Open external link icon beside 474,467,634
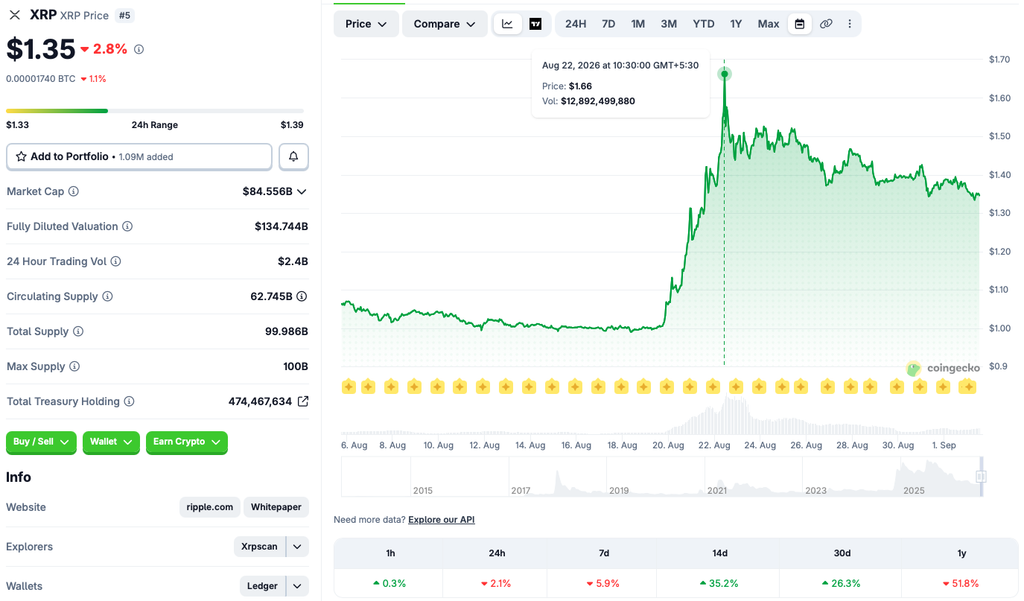1024x601 pixels. point(303,401)
